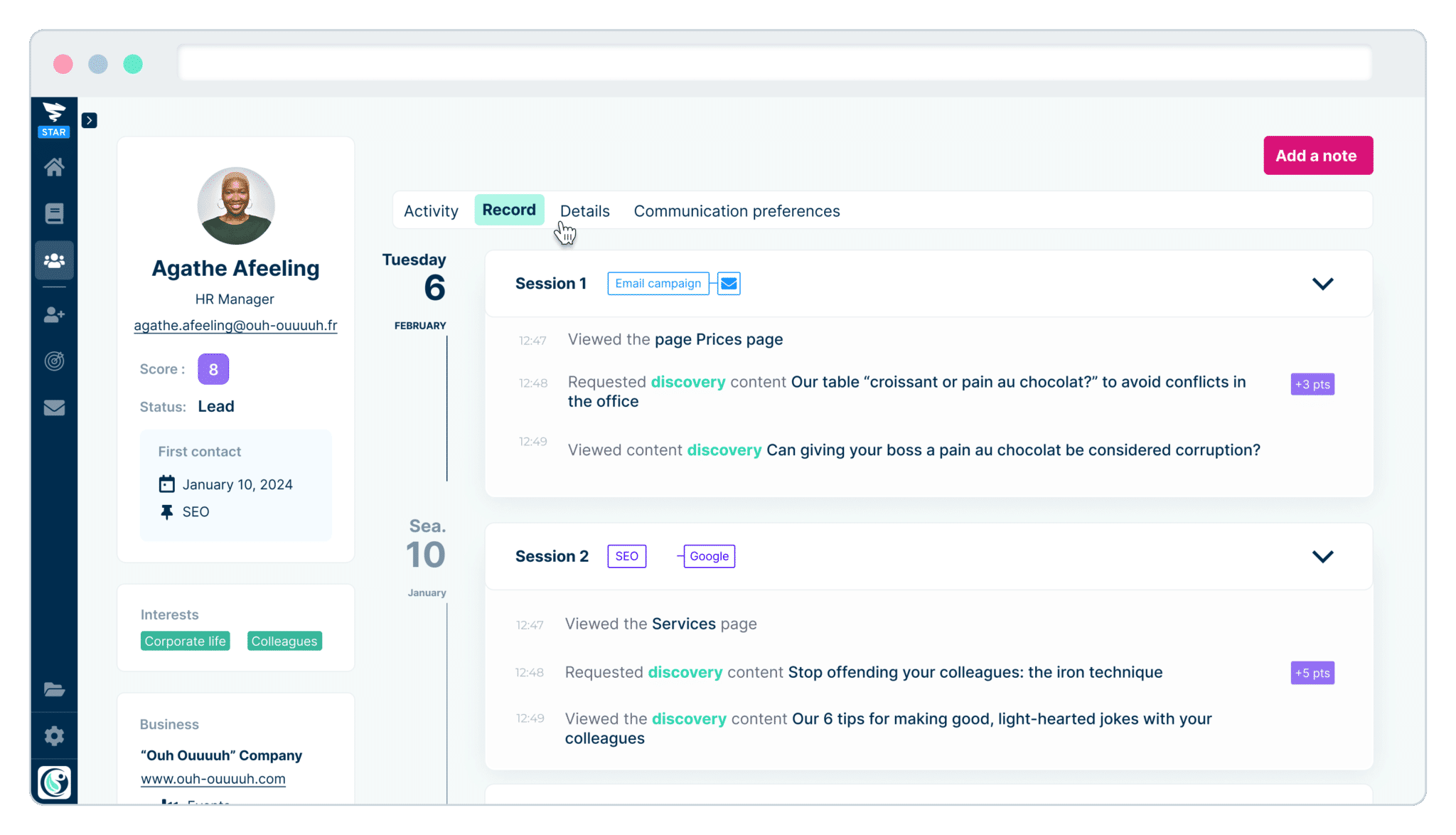Select the Communication preferences tab
This screenshot has width=1456, height=835.
[736, 211]
